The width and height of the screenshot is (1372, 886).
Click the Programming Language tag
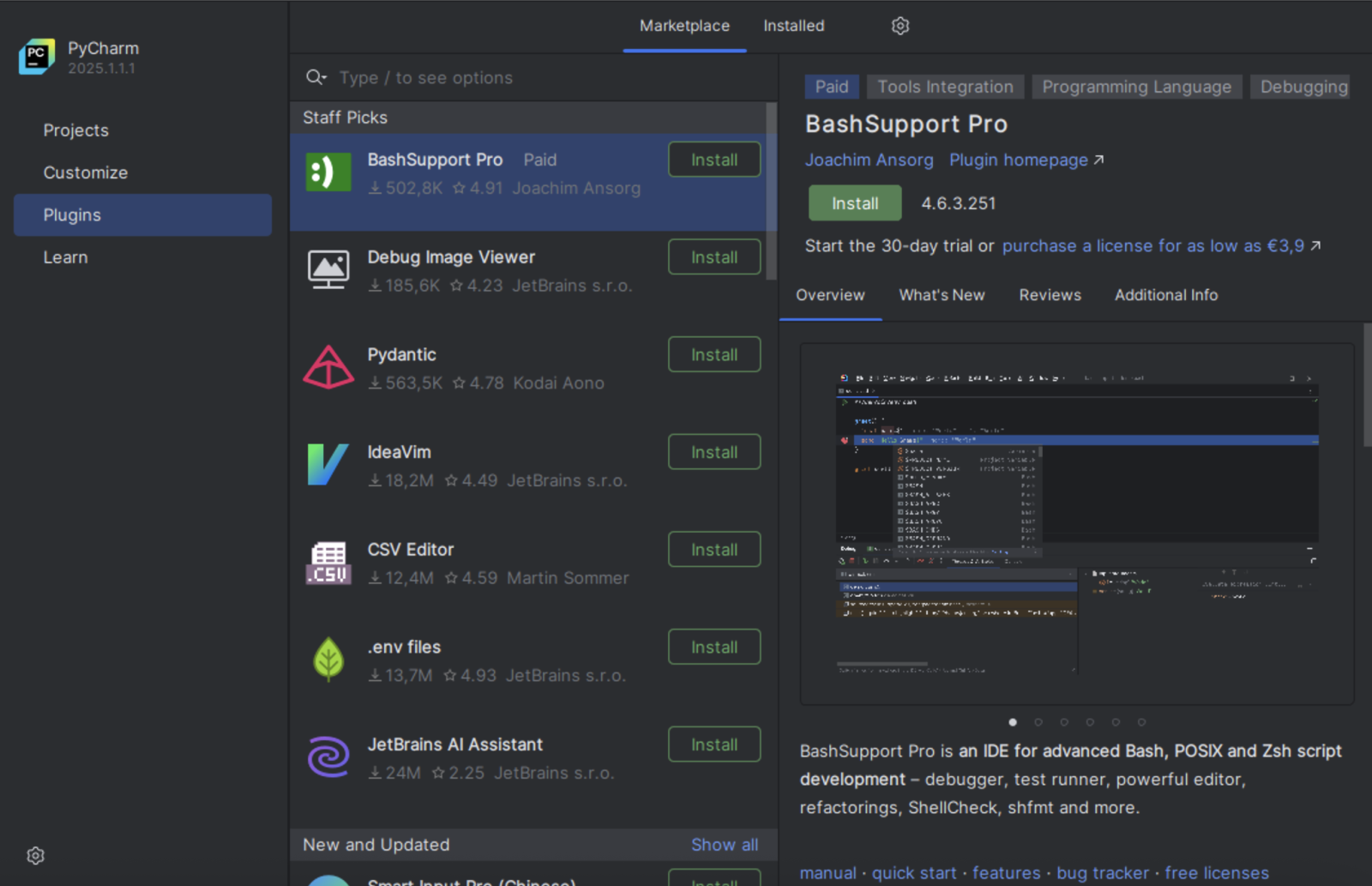coord(1136,87)
